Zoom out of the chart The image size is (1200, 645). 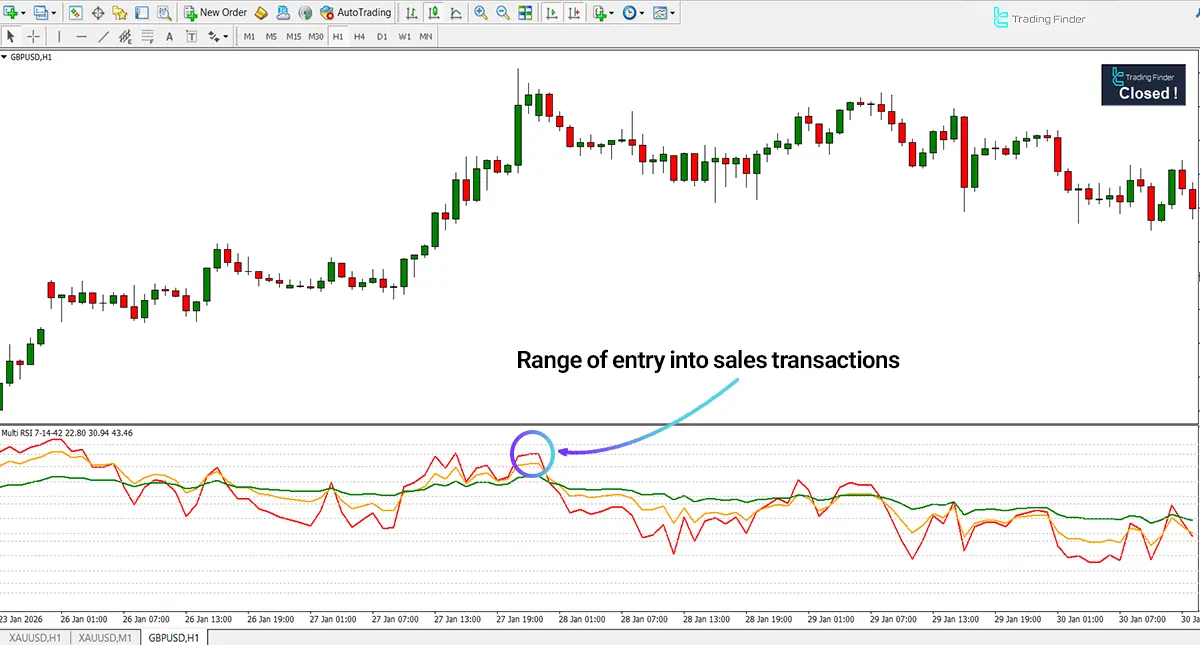pyautogui.click(x=502, y=12)
